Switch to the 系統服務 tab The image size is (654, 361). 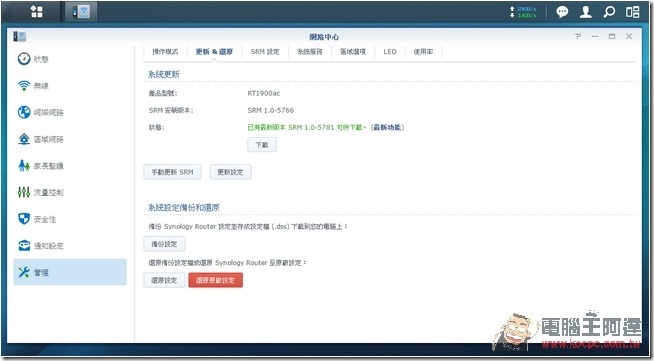coord(309,52)
